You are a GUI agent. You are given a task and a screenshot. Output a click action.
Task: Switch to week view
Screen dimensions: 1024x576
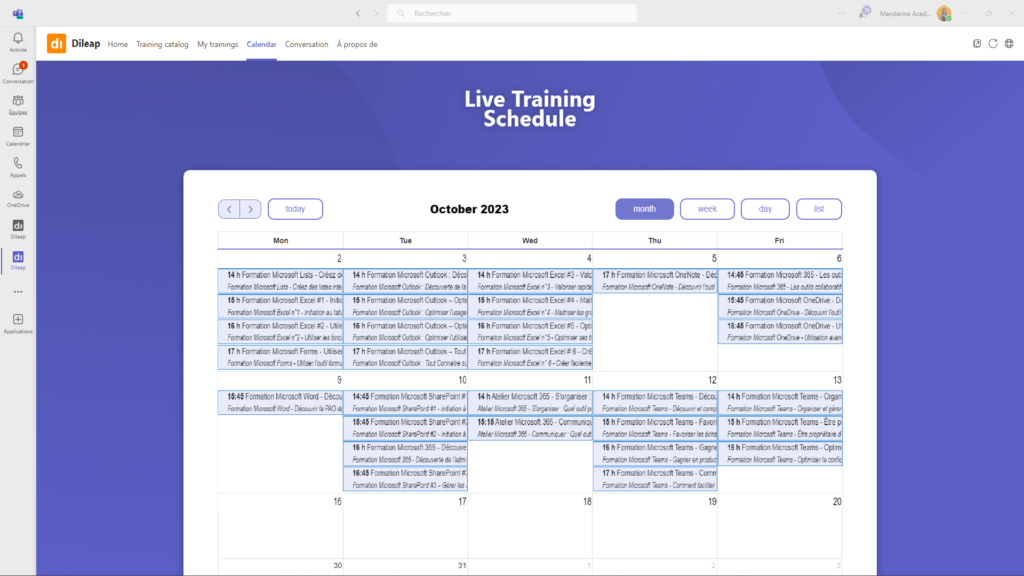707,209
